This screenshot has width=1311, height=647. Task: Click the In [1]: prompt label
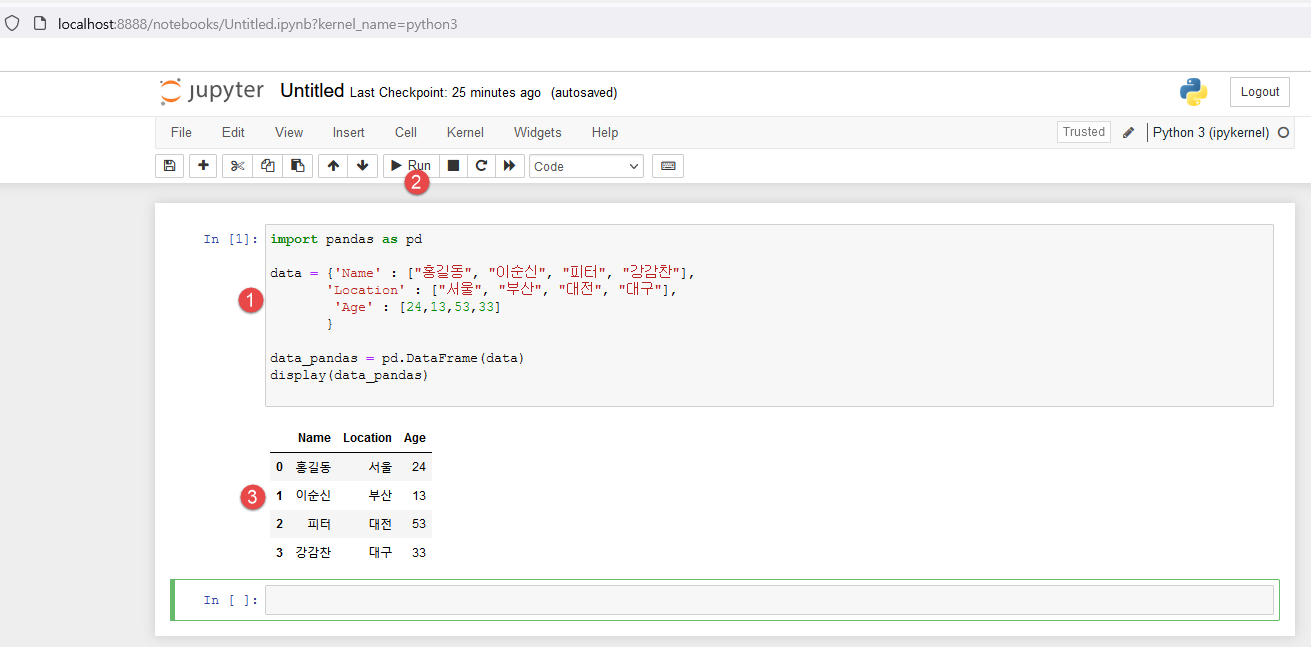(231, 239)
